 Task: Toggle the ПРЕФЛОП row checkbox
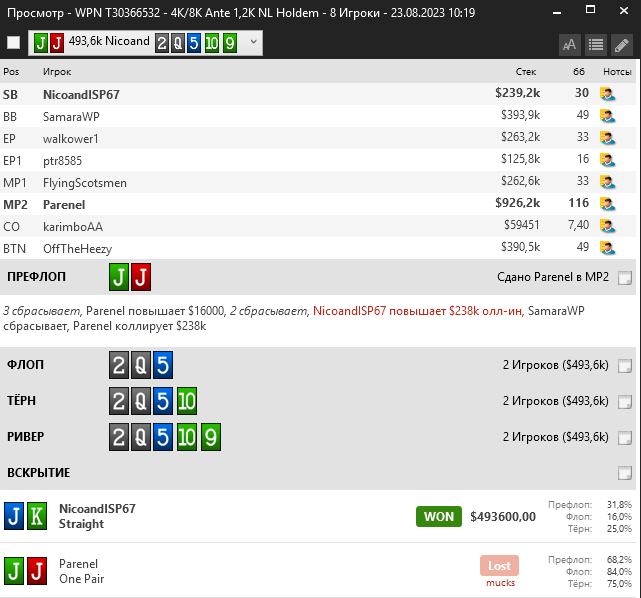625,278
